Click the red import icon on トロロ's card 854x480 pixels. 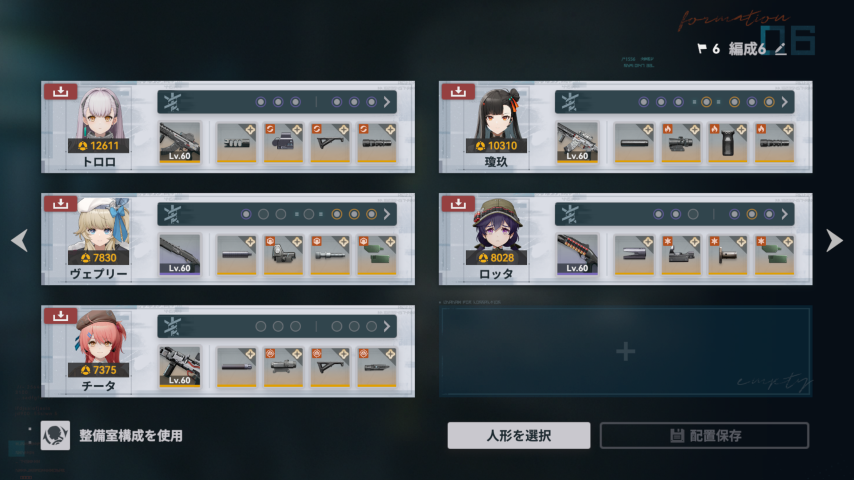[60, 91]
